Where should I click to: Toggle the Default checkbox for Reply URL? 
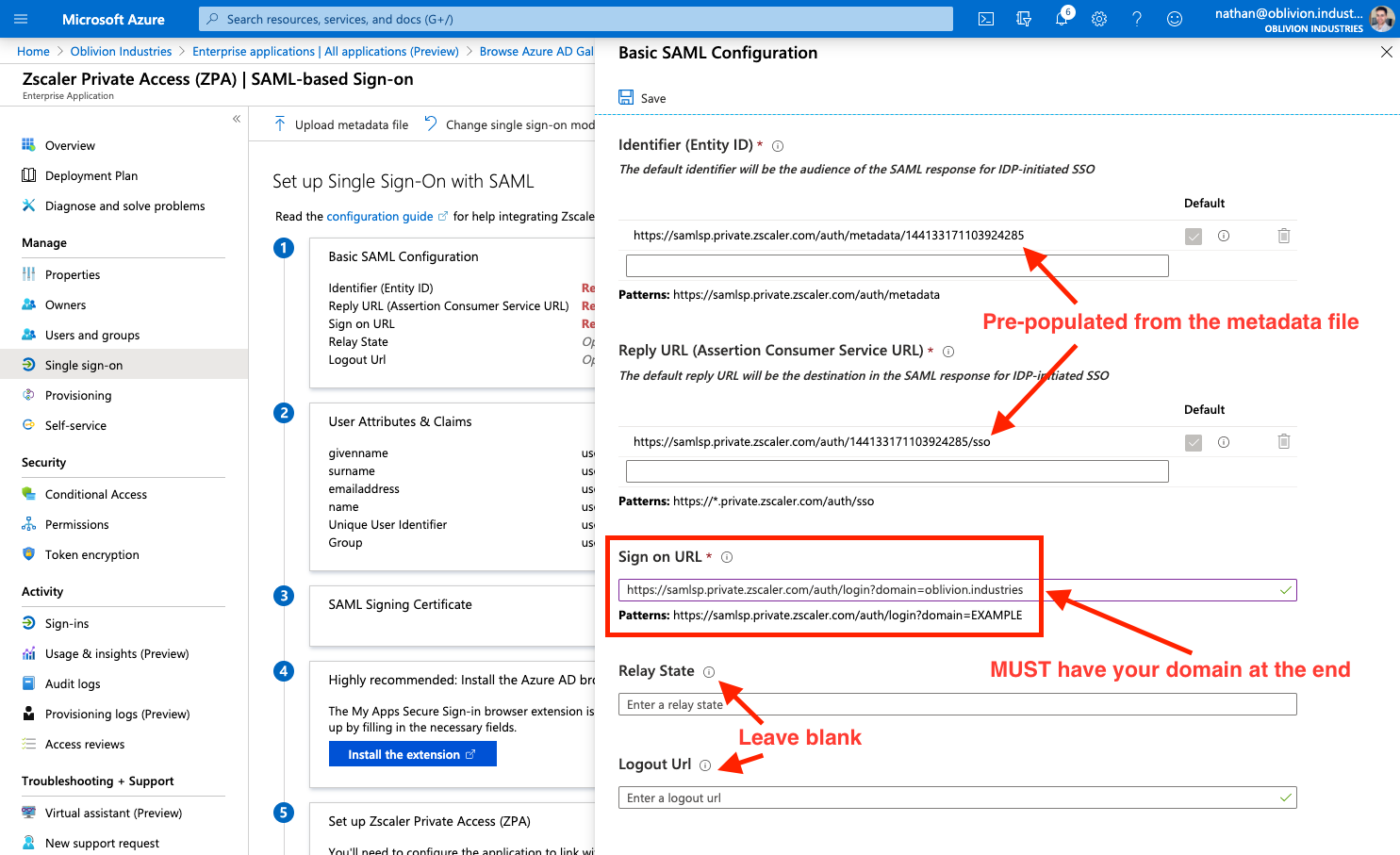[1194, 443]
